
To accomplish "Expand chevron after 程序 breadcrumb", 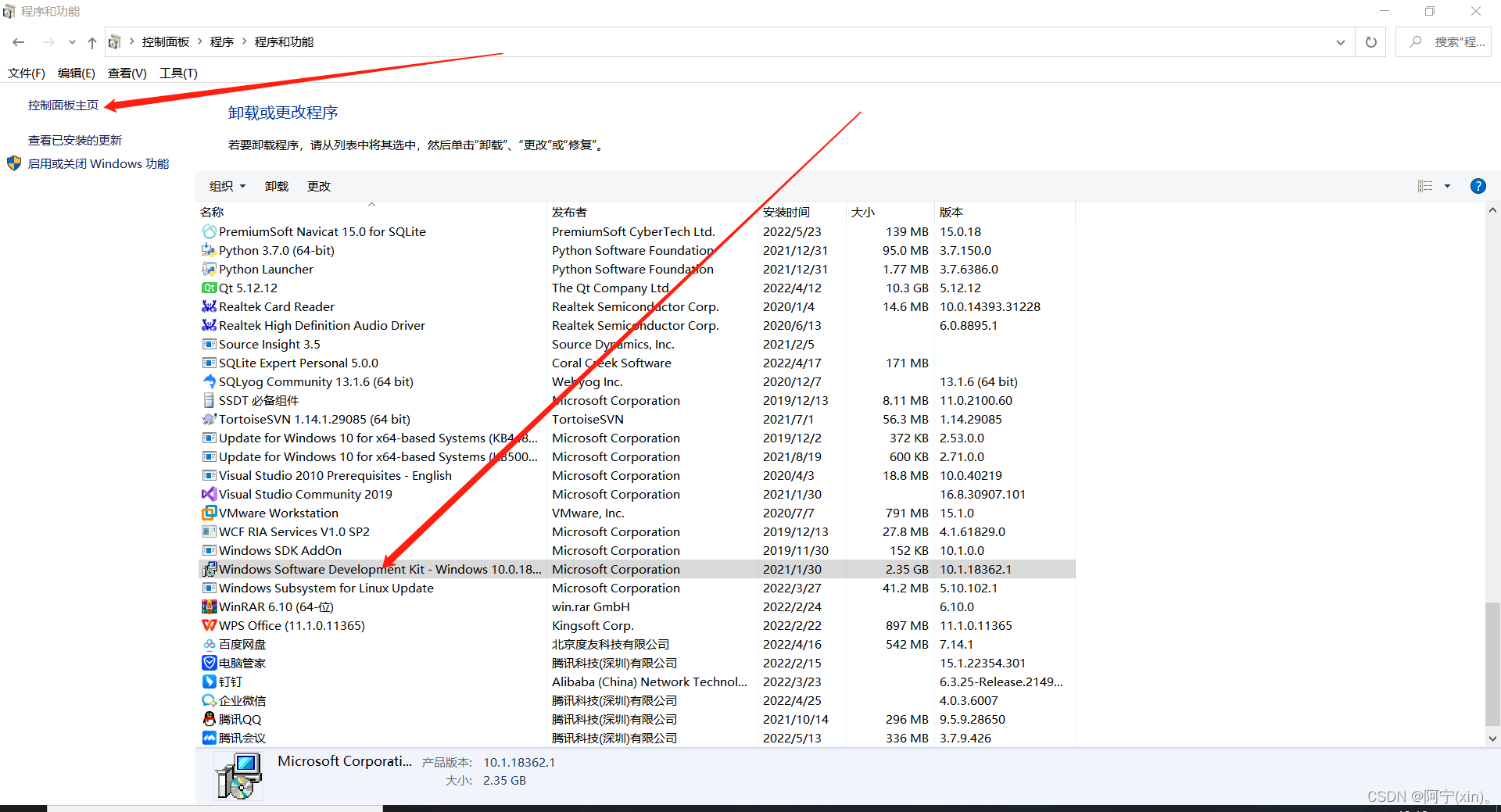I will tap(245, 42).
